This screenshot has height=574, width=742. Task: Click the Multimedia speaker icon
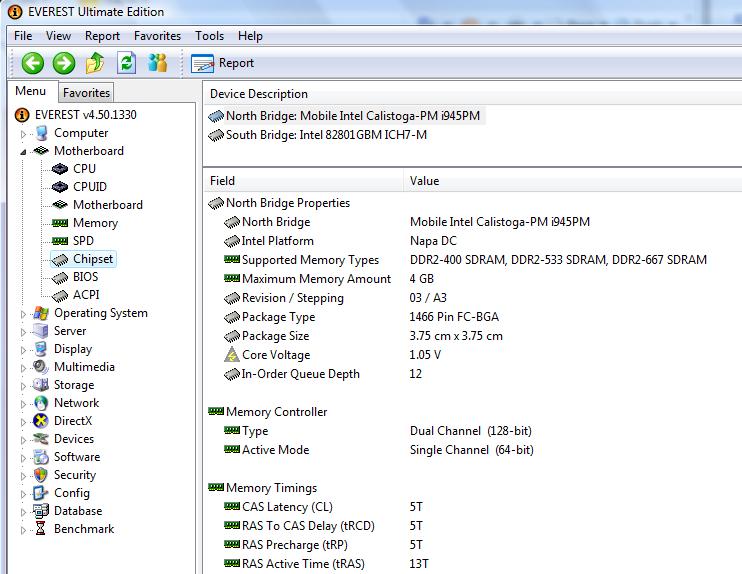(41, 367)
